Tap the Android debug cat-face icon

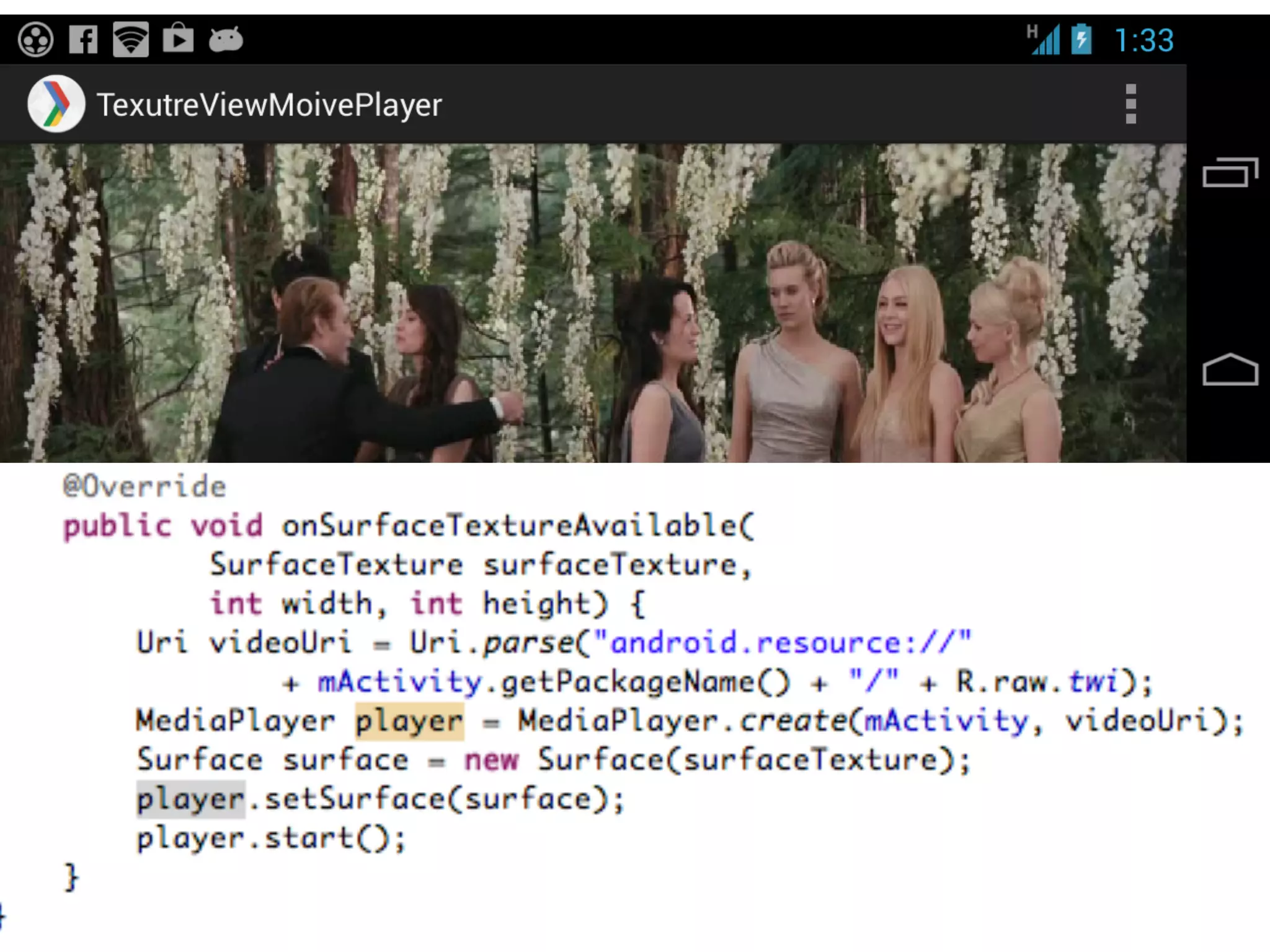point(226,40)
